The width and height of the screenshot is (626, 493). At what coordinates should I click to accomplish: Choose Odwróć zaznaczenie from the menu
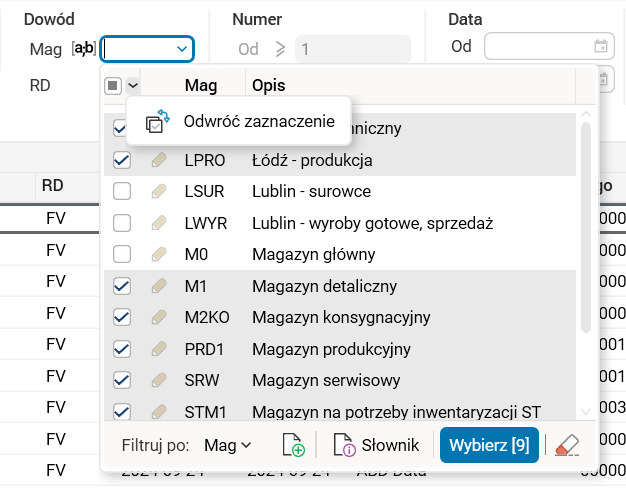[258, 122]
